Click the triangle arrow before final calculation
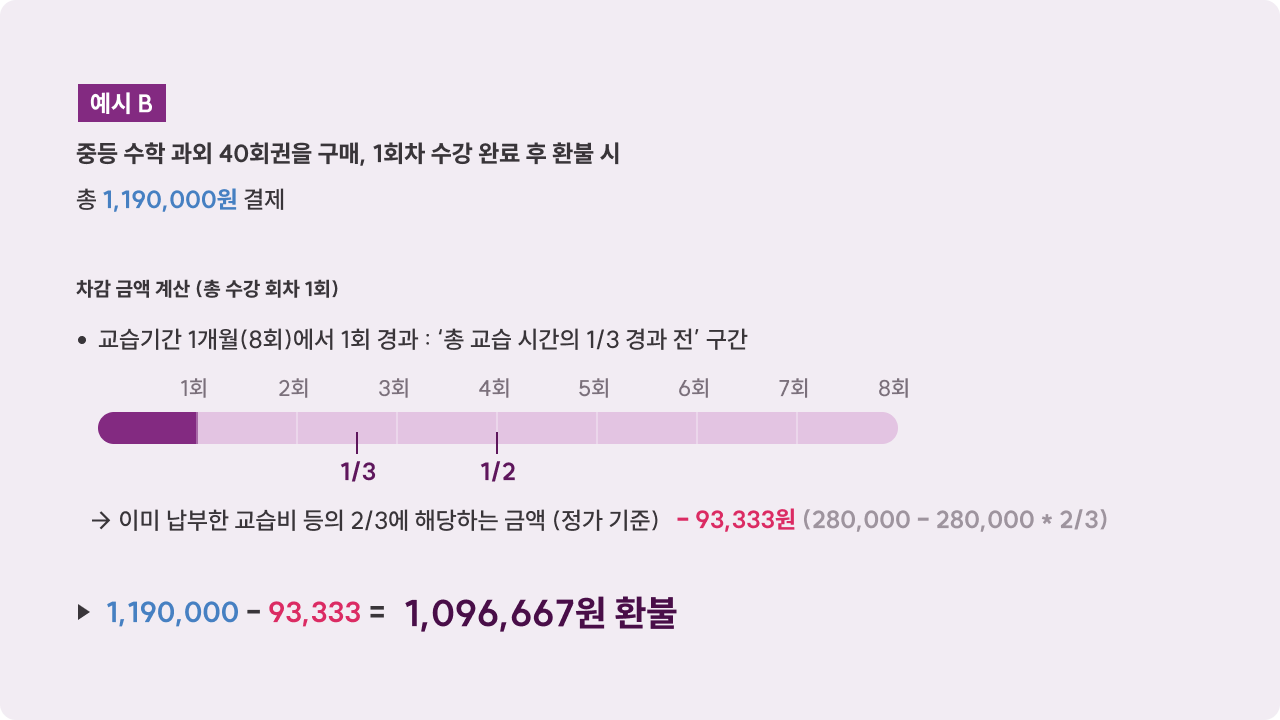The width and height of the screenshot is (1280, 720). point(84,612)
